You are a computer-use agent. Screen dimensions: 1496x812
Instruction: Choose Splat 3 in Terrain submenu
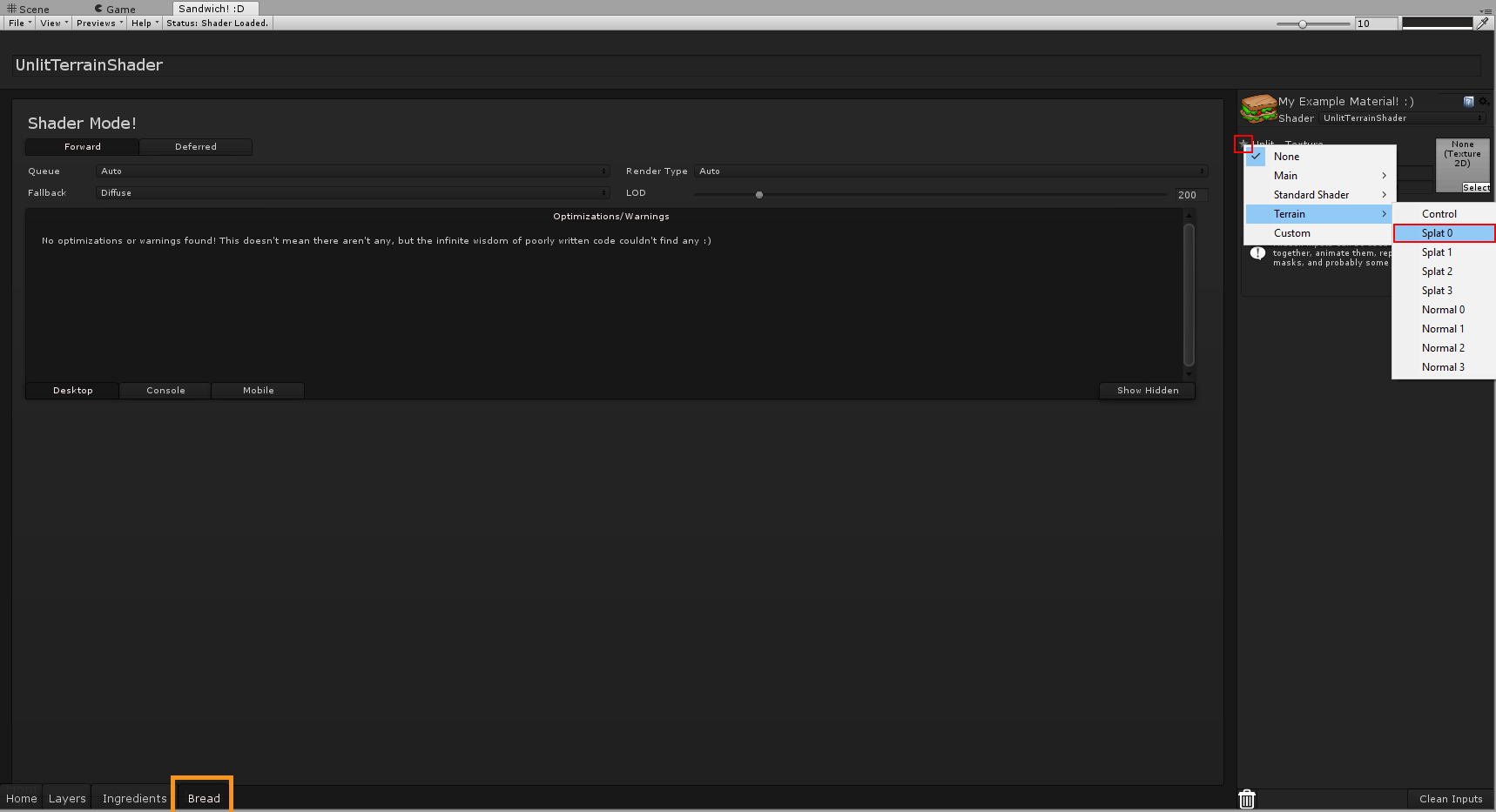(1444, 291)
